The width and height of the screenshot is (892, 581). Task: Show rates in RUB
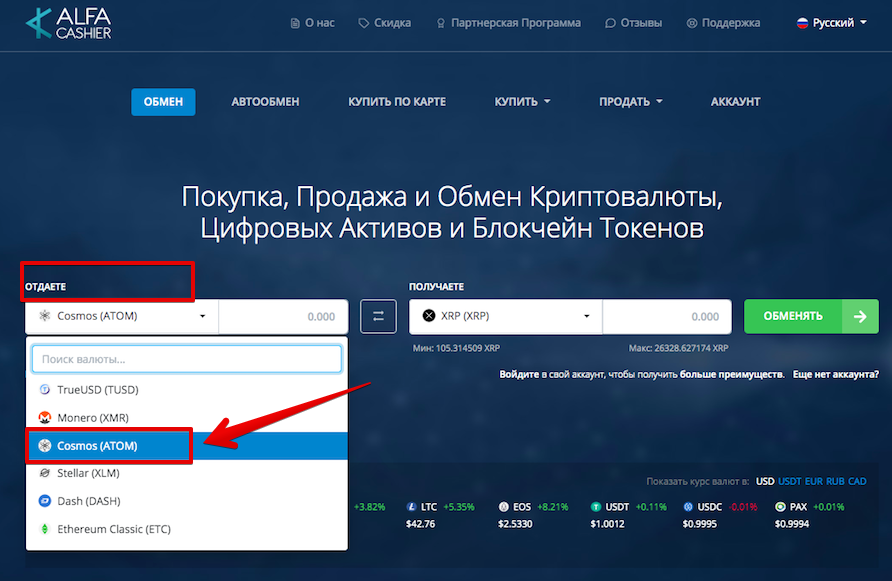(x=835, y=481)
